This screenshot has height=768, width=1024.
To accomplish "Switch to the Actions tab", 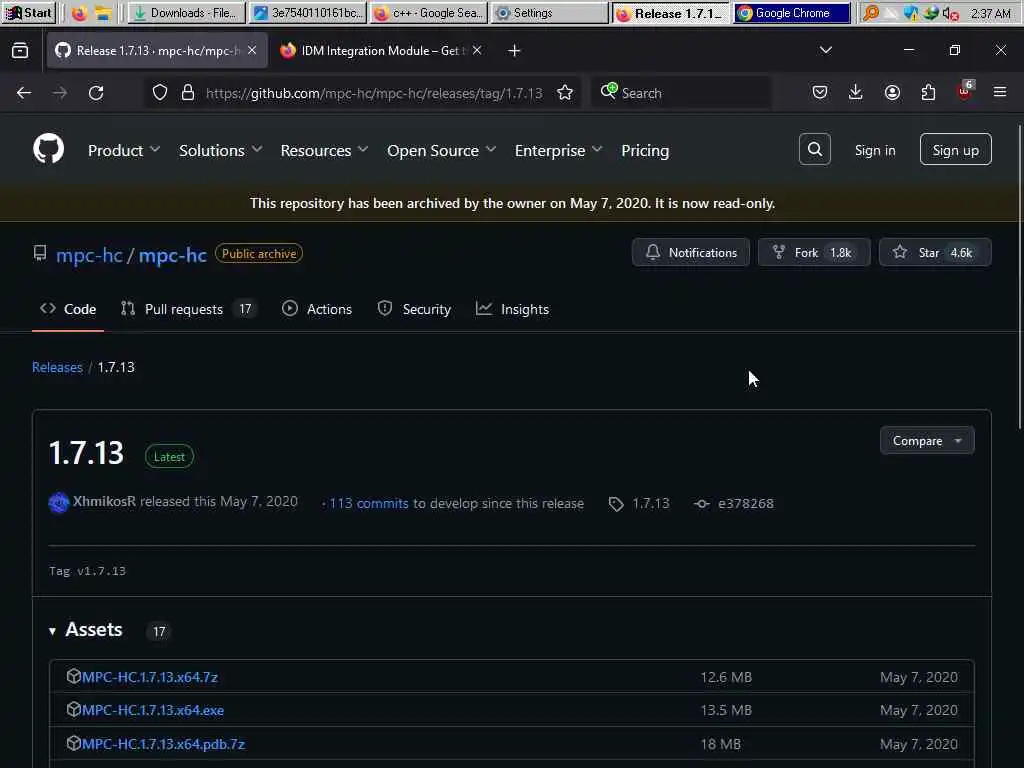I will [317, 309].
